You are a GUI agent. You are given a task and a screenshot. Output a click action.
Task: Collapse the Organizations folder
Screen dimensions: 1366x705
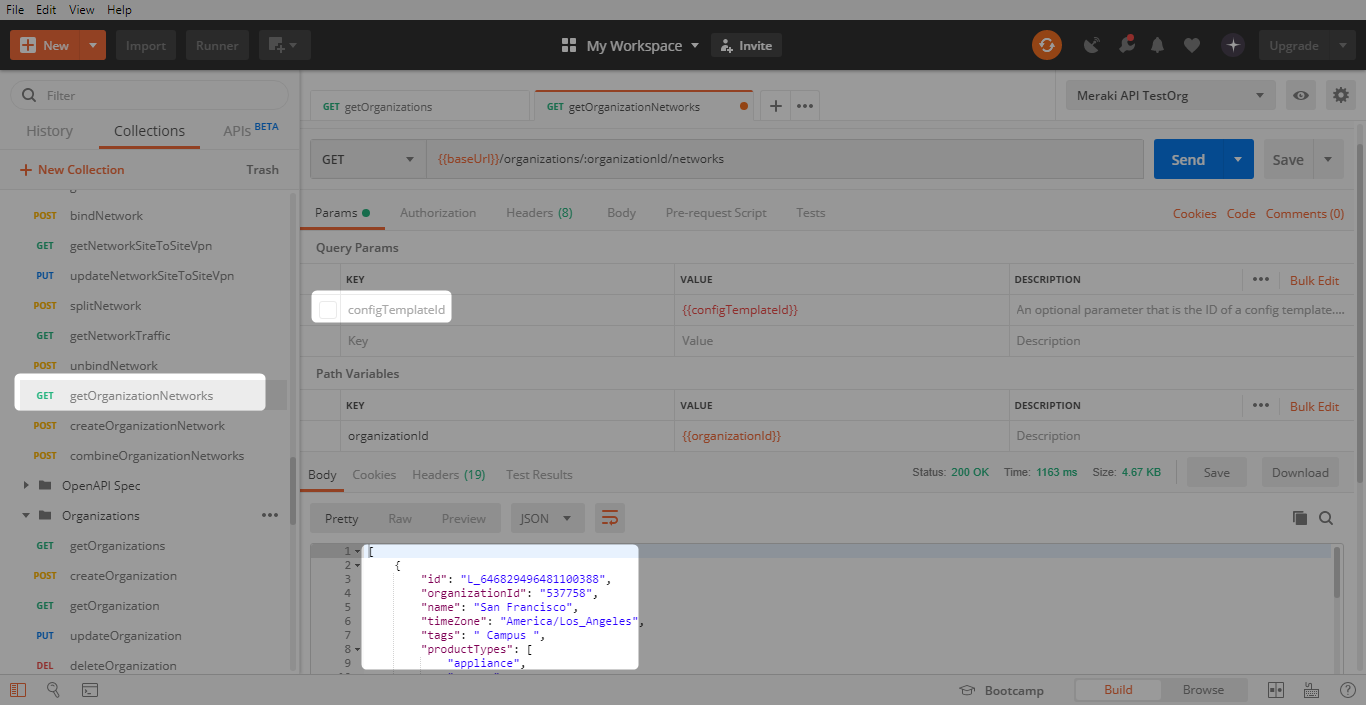[x=26, y=515]
